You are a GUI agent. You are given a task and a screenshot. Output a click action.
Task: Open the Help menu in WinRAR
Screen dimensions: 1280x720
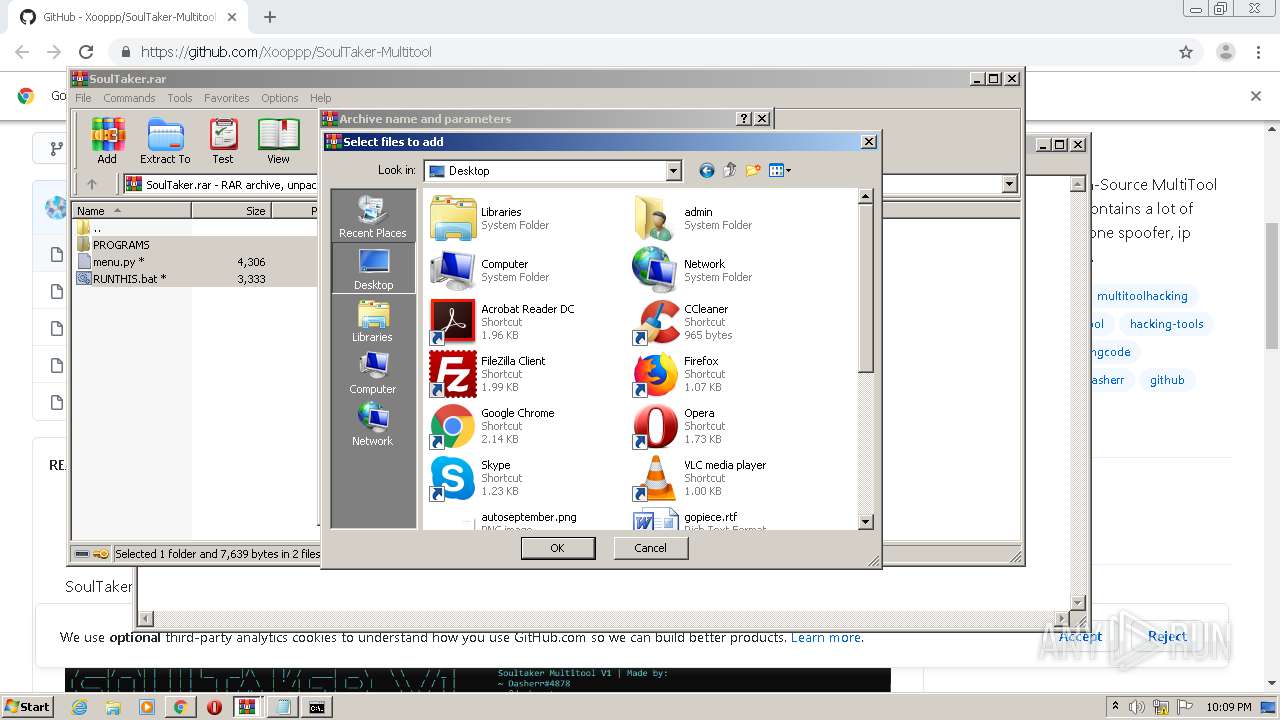[x=320, y=98]
